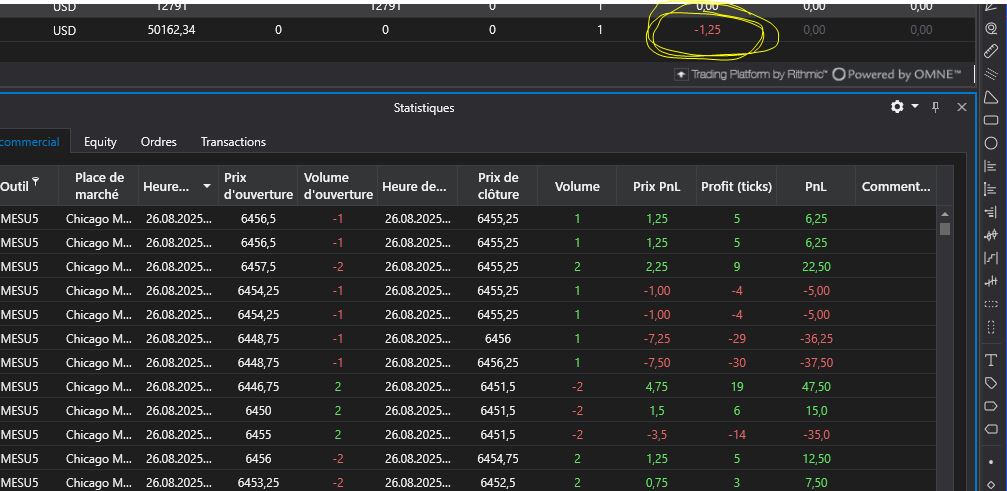Select the right-pointing label tool
This screenshot has width=1007, height=491.
point(991,406)
